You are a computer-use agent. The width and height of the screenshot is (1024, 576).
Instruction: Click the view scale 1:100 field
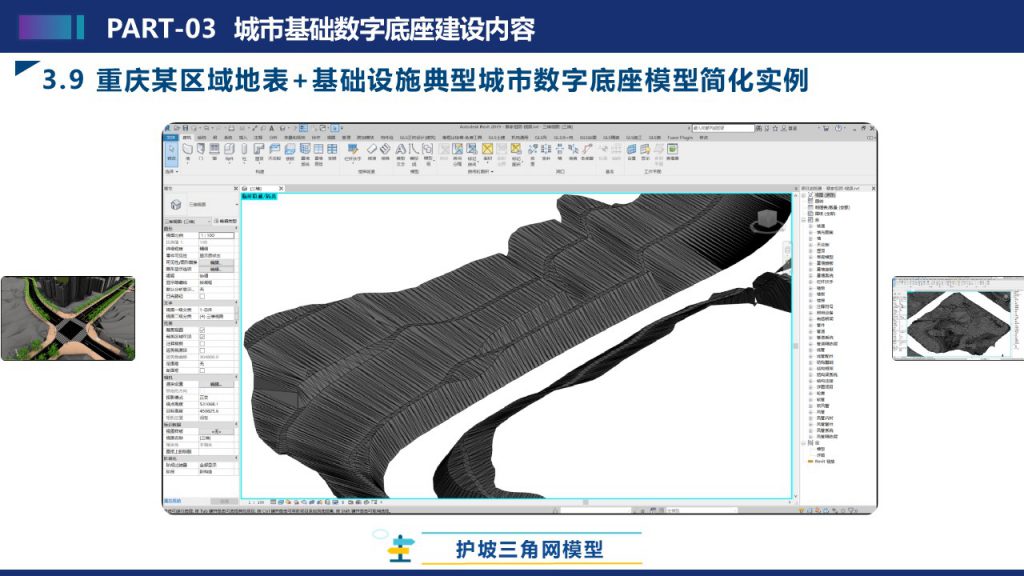(216, 235)
